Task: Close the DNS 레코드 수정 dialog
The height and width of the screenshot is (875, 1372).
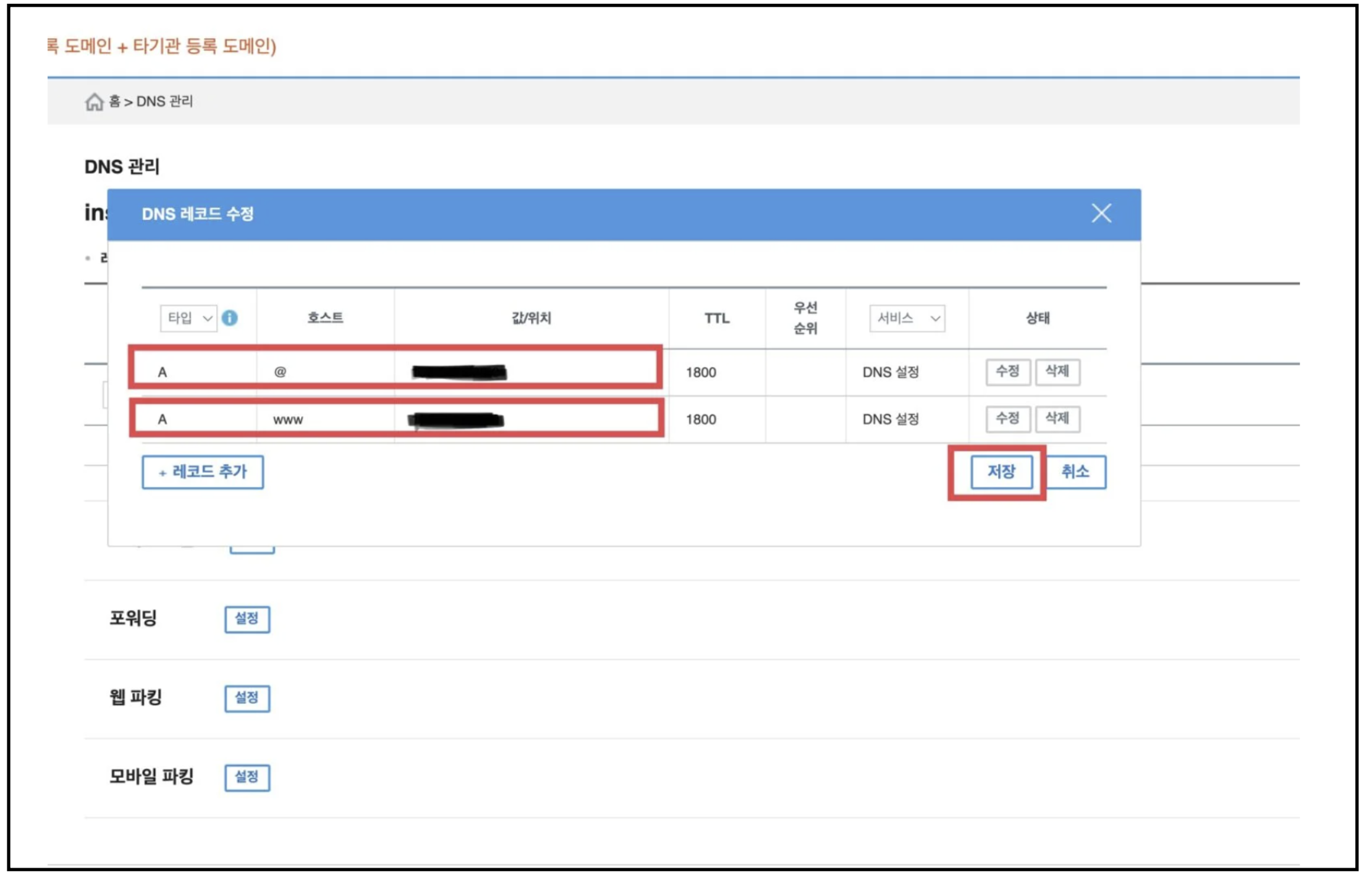Action: click(1101, 214)
